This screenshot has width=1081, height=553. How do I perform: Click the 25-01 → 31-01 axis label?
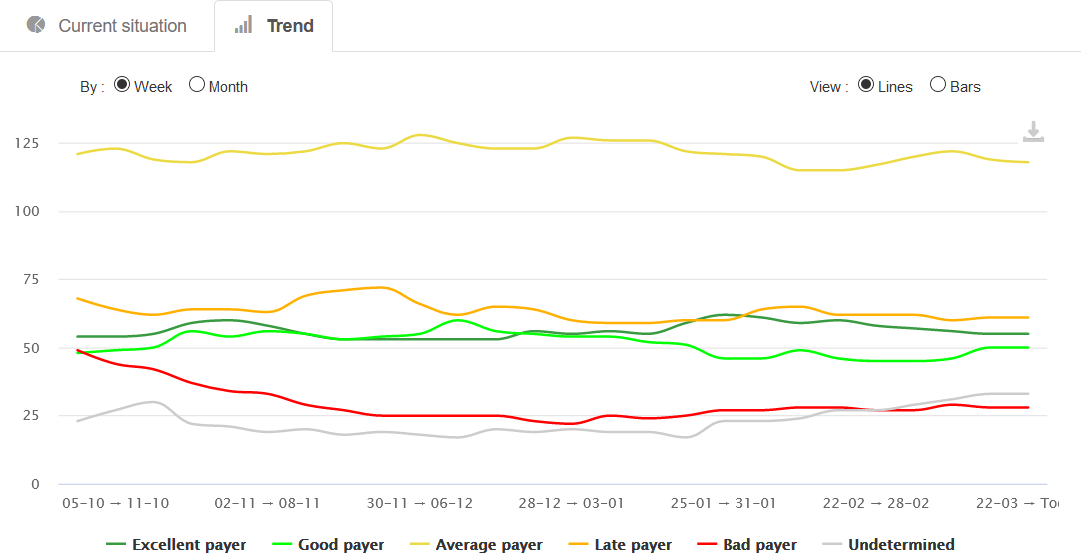click(x=723, y=503)
